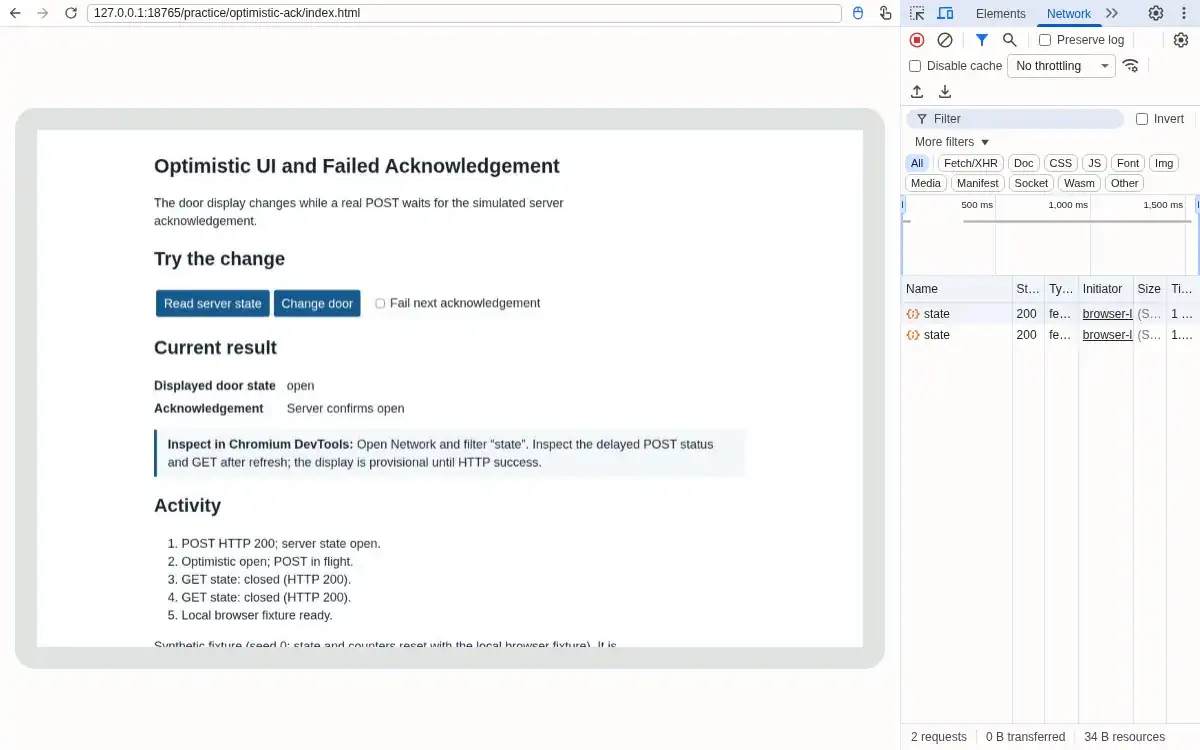Show more DevTools tabs with the chevrons
This screenshot has width=1200, height=750.
1112,13
